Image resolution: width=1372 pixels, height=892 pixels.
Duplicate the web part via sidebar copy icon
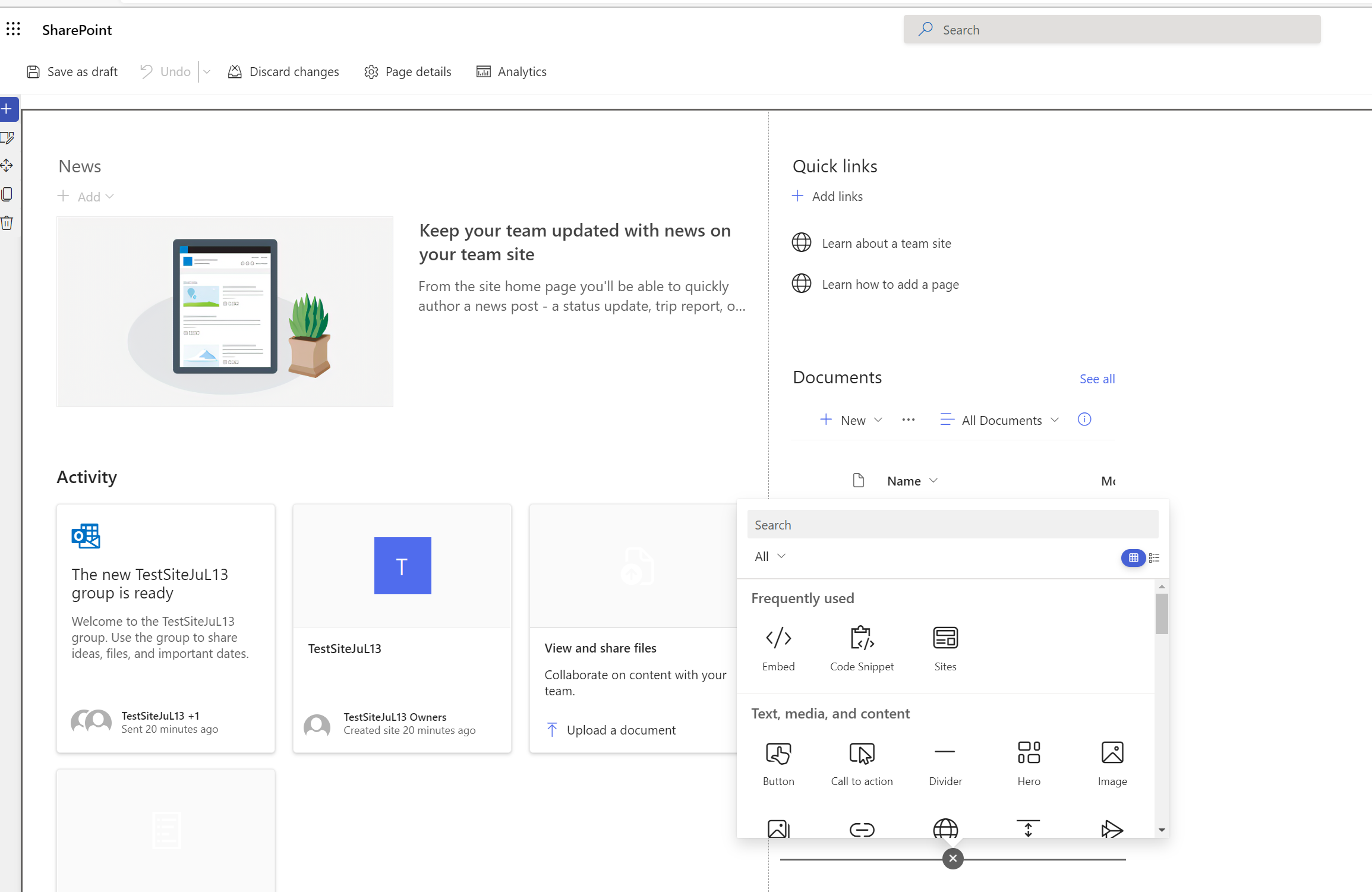[x=7, y=194]
